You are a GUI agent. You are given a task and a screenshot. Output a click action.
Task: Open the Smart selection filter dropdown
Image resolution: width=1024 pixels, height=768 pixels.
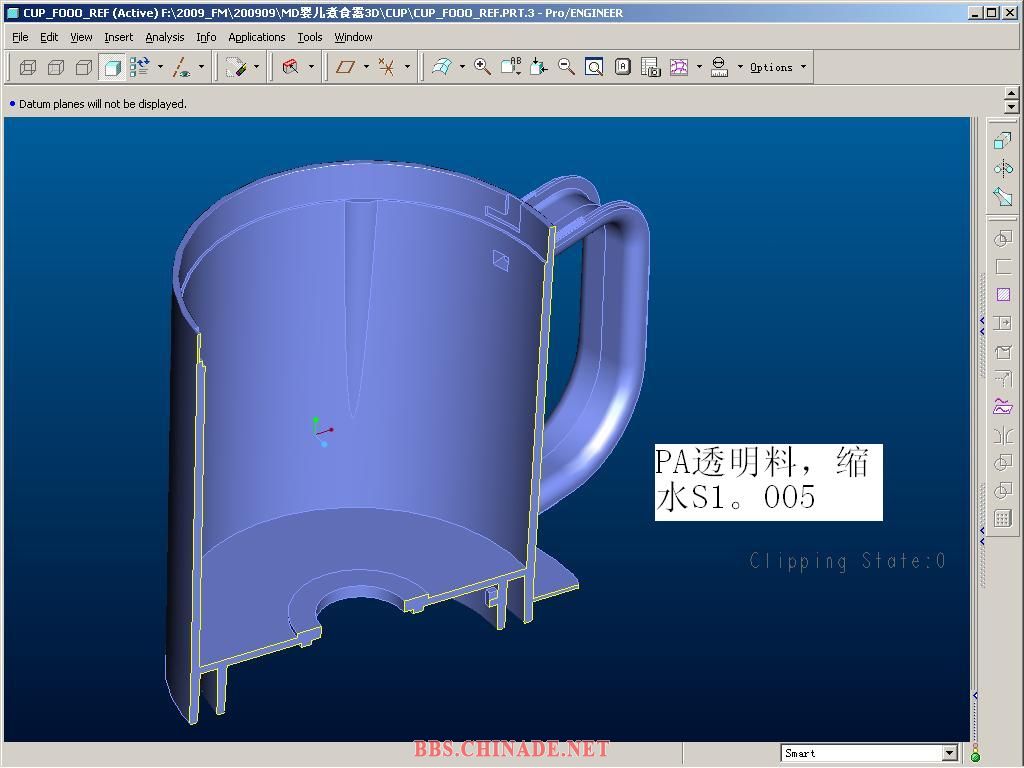click(949, 753)
